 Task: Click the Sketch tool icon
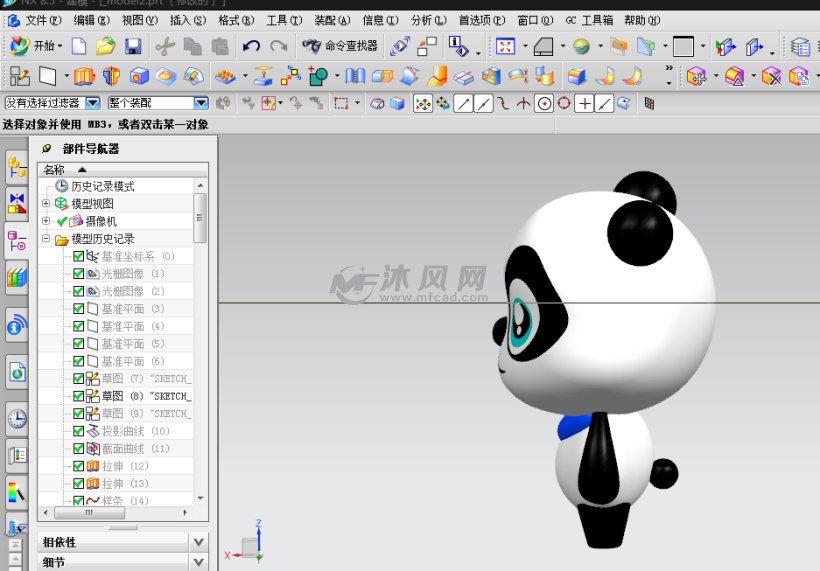pyautogui.click(x=20, y=76)
